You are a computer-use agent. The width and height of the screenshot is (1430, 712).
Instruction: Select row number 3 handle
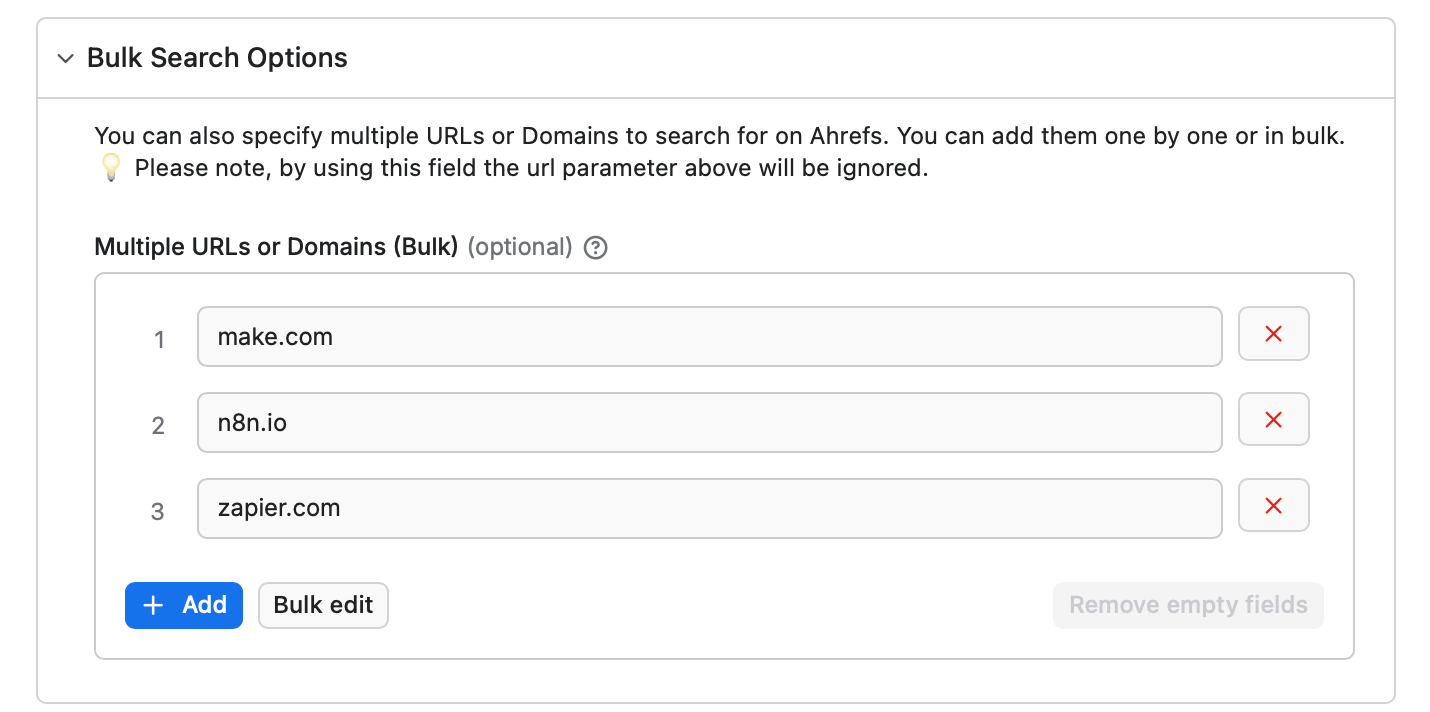158,512
